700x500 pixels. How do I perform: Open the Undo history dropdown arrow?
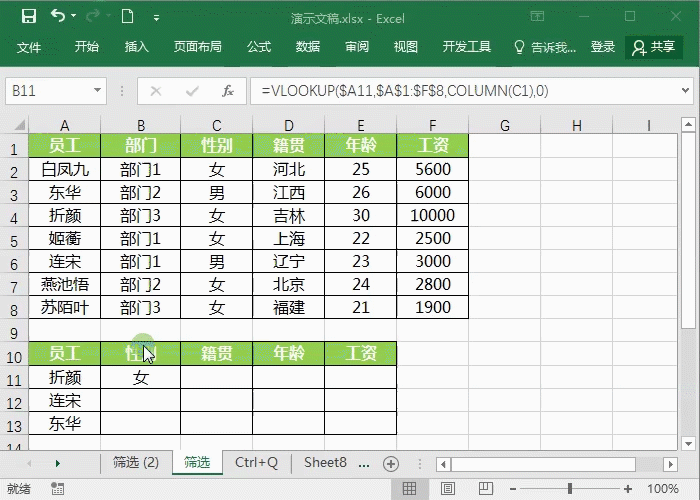(73, 16)
